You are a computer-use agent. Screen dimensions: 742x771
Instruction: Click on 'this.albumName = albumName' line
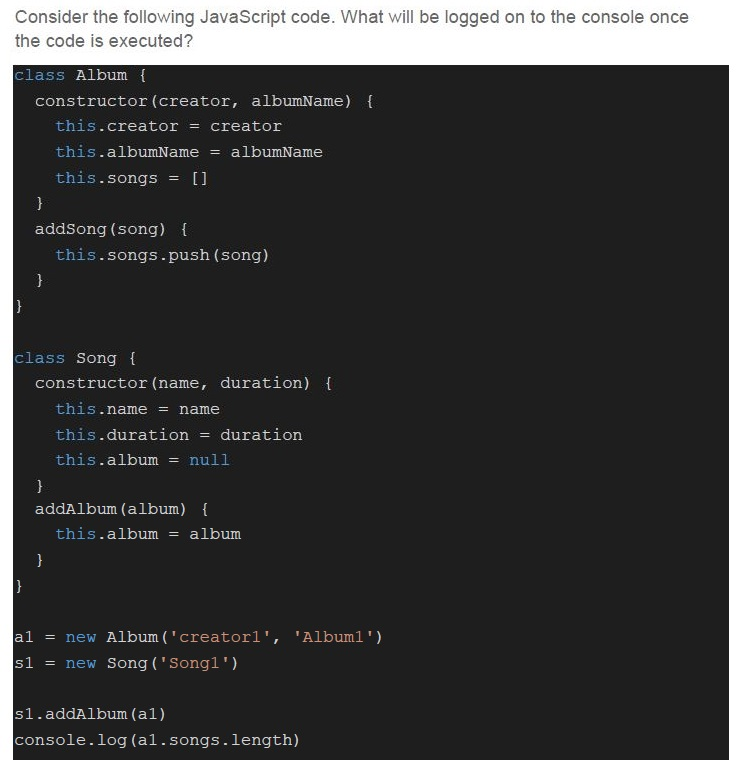[189, 152]
